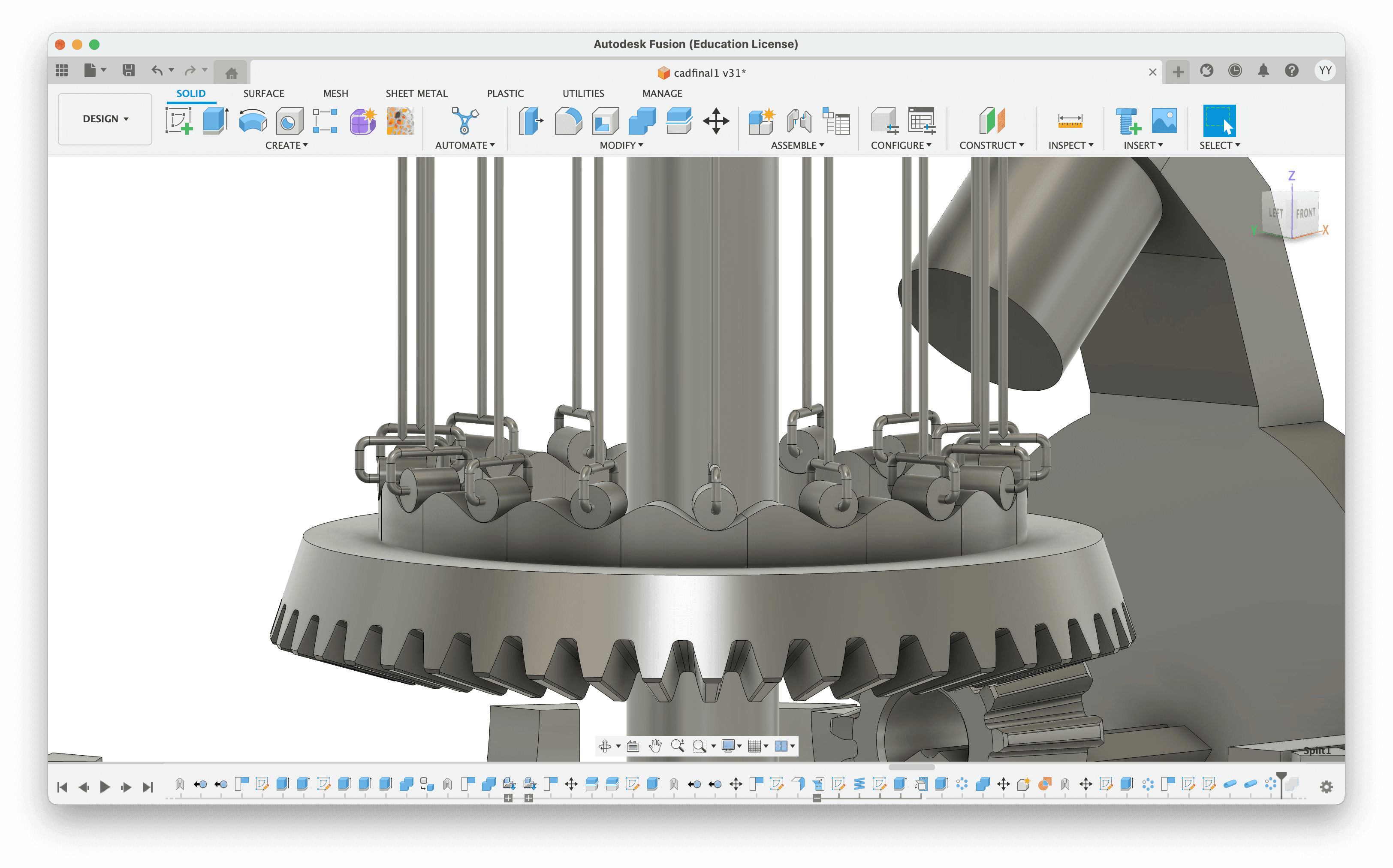Click the Measure tool icon

(1070, 121)
